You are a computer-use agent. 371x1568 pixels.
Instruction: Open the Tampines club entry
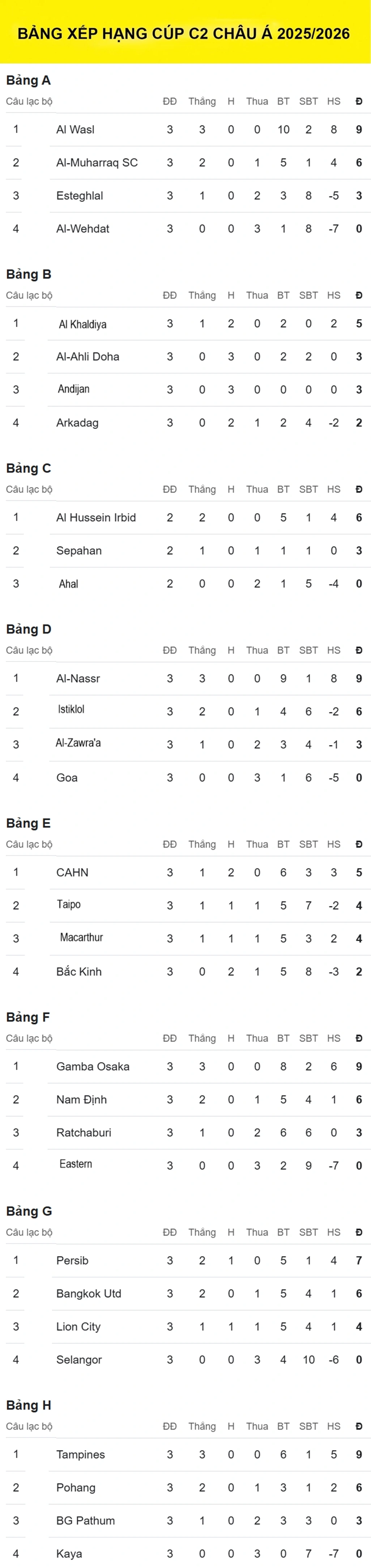click(x=80, y=1454)
